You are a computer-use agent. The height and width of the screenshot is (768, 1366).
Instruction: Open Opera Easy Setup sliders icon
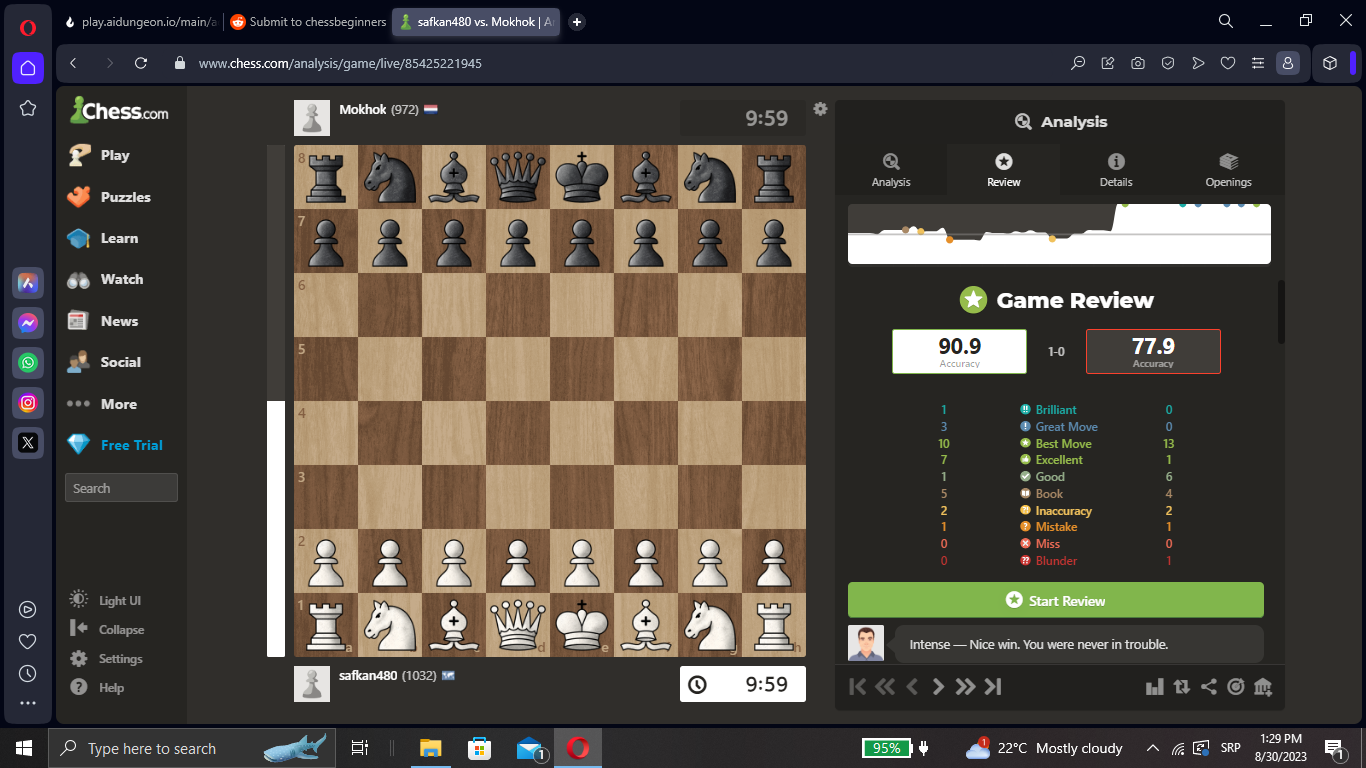pyautogui.click(x=1258, y=63)
